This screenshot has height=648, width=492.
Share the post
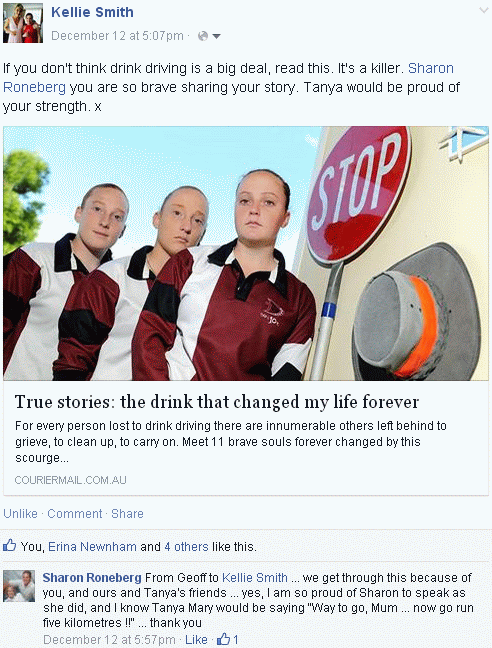tap(127, 514)
